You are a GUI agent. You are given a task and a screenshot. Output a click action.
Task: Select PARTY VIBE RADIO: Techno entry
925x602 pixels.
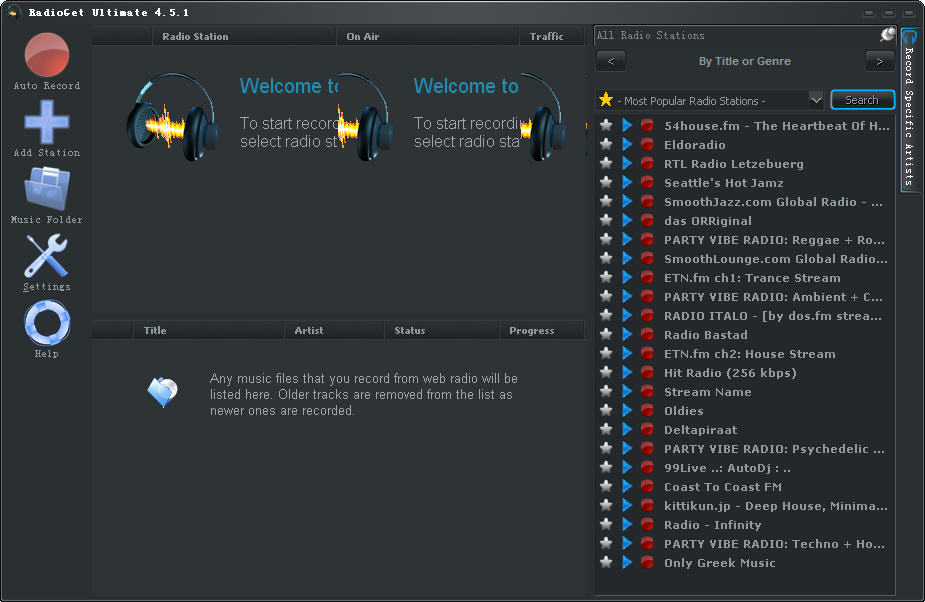(774, 544)
